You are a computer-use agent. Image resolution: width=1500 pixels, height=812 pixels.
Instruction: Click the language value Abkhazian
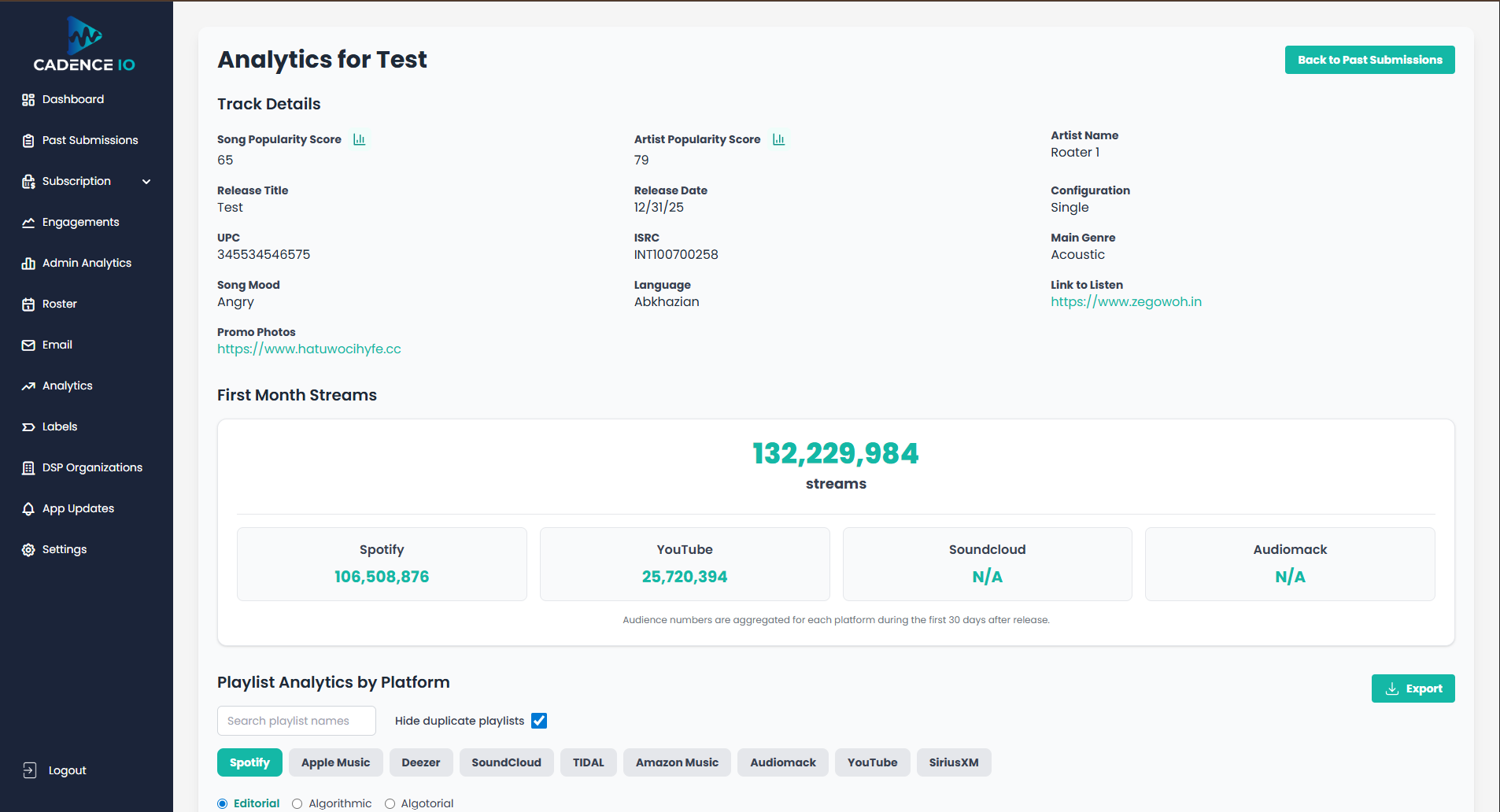click(x=667, y=302)
